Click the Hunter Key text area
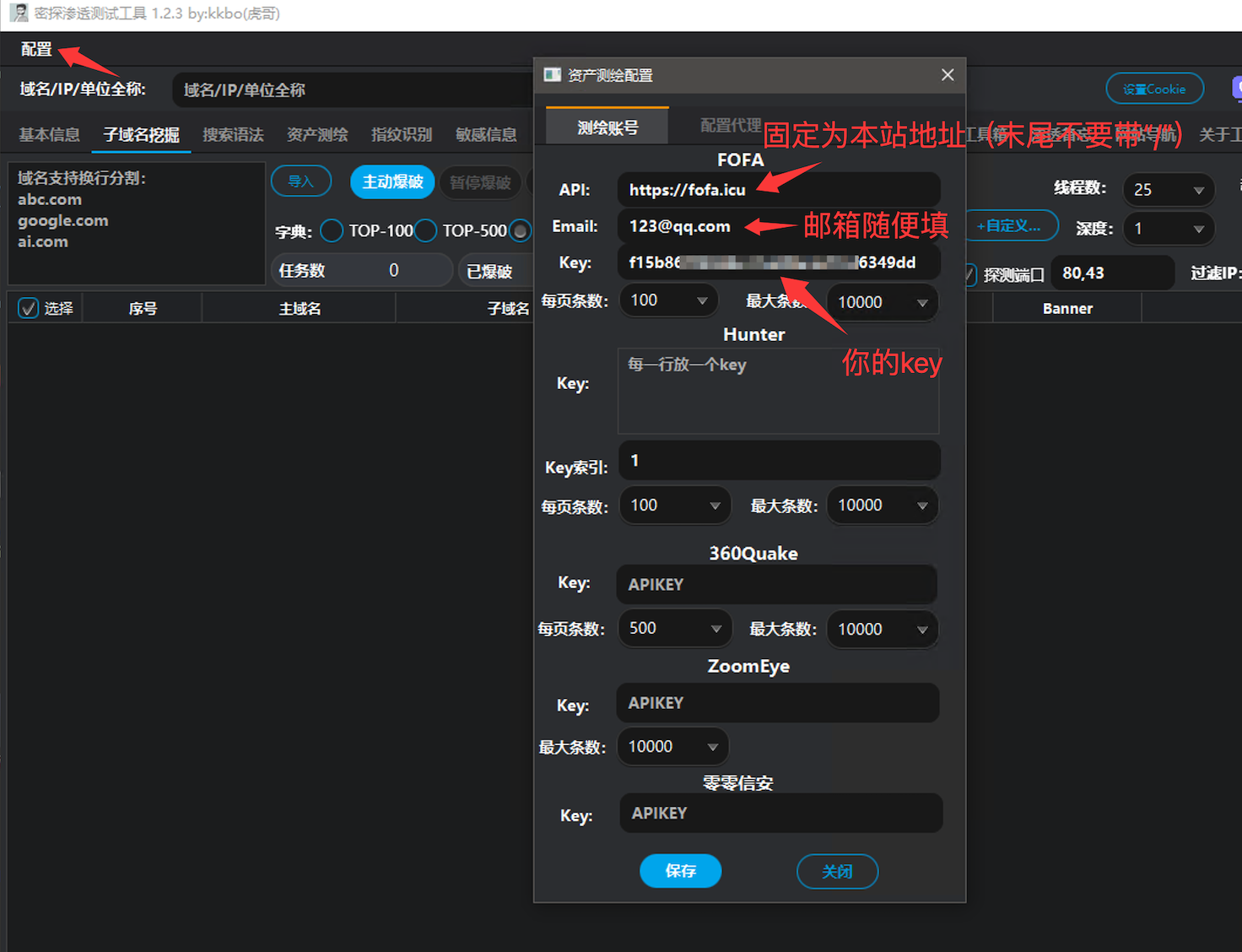Screen dimensions: 1242x952 click(778, 391)
